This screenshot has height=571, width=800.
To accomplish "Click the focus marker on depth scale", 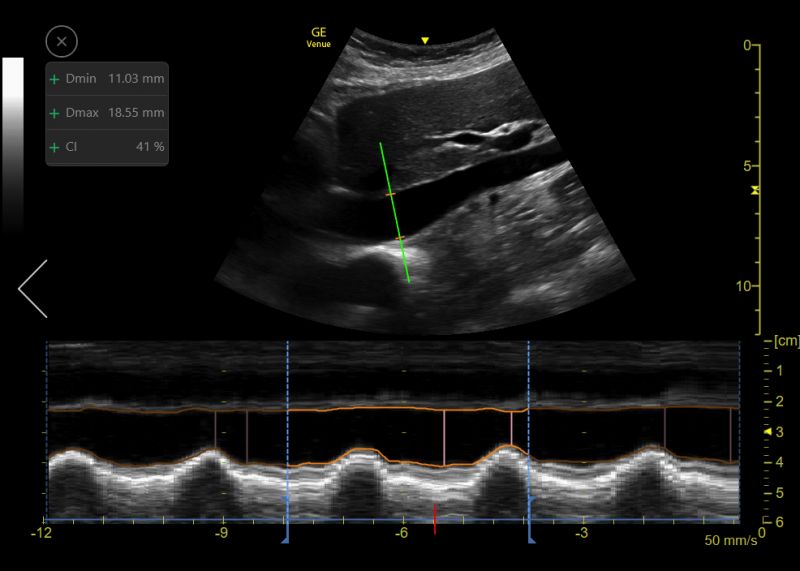I will click(x=755, y=190).
